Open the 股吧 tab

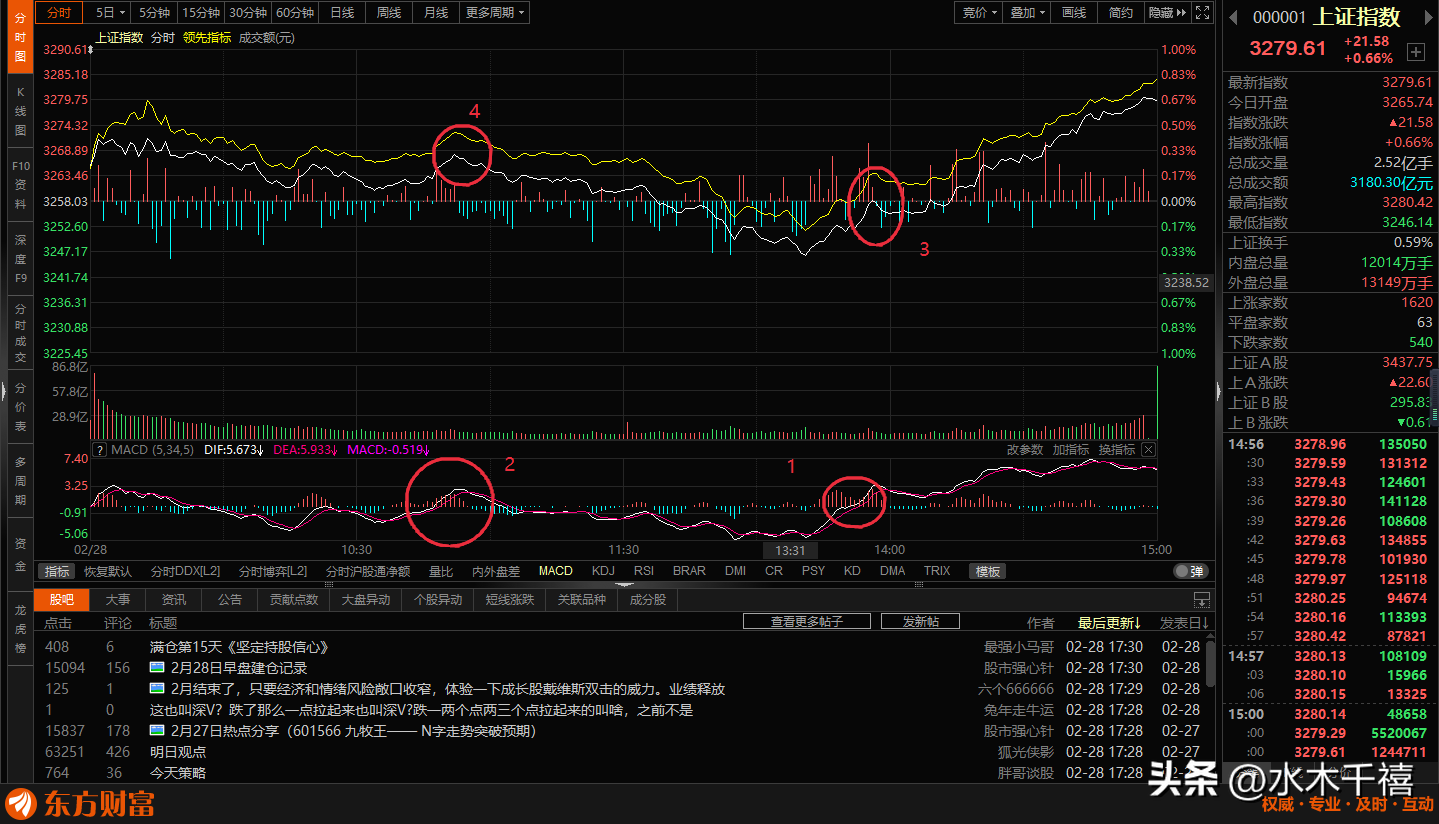point(62,600)
